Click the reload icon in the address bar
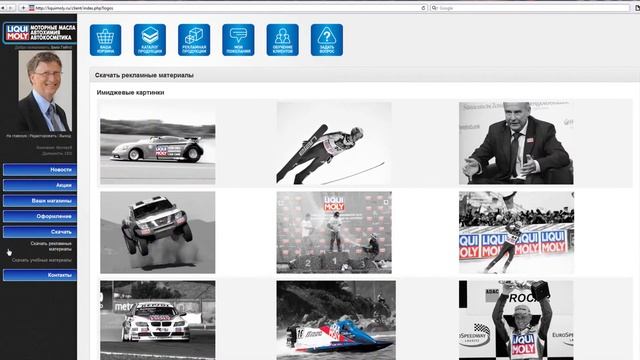Viewport: 640px width, 360px height. point(423,8)
